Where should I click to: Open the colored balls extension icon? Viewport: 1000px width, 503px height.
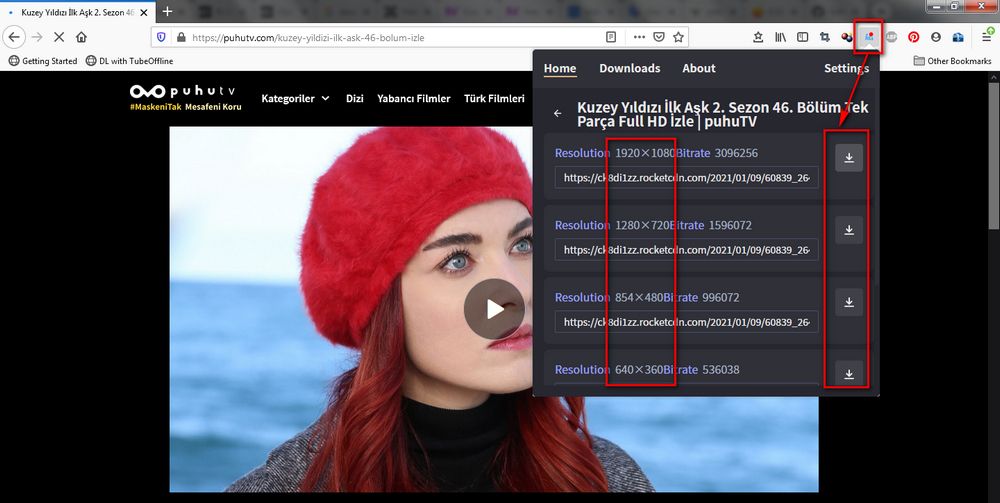coord(847,37)
